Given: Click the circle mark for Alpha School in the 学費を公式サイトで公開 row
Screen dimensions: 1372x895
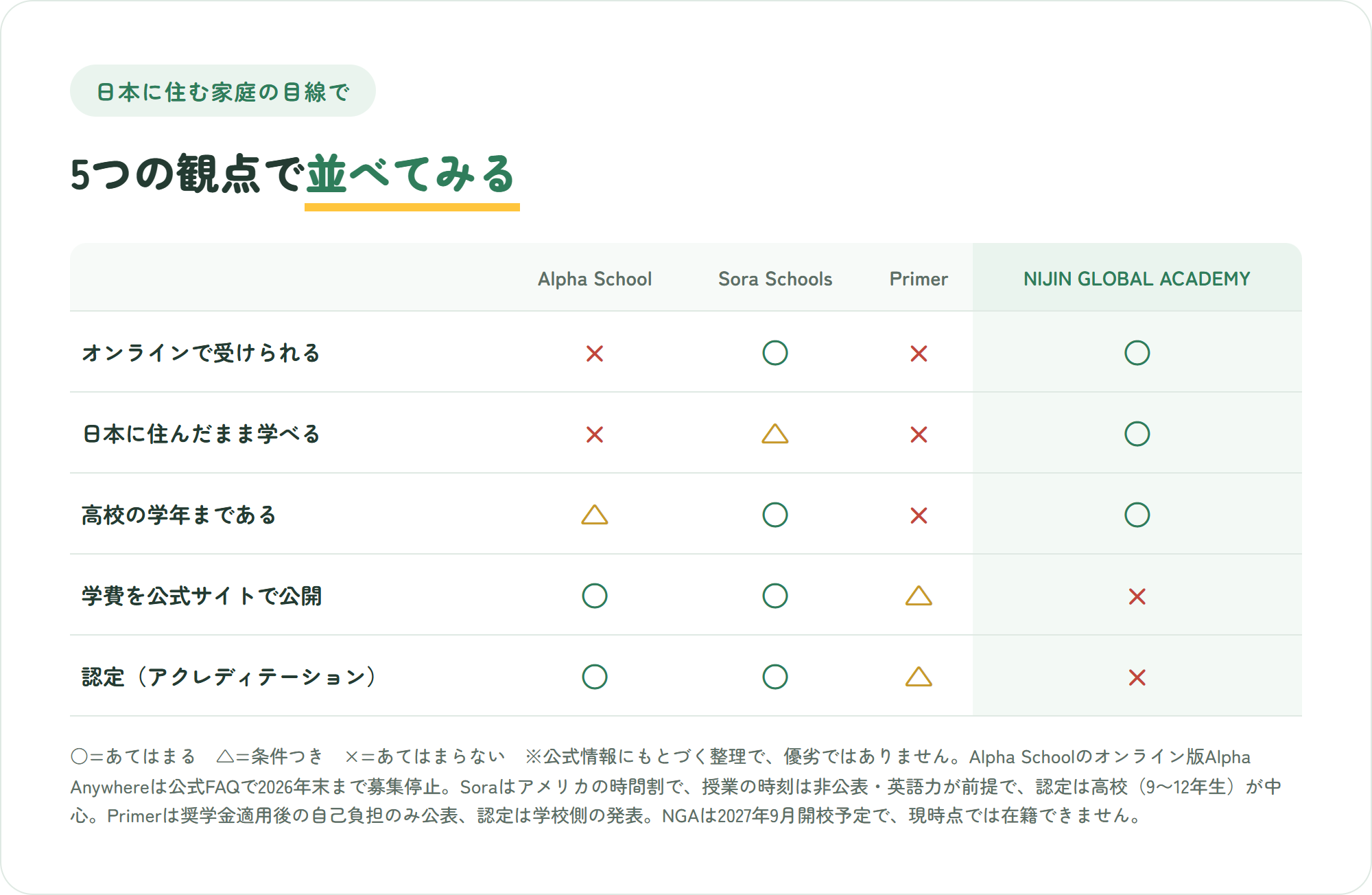Looking at the screenshot, I should [x=595, y=596].
